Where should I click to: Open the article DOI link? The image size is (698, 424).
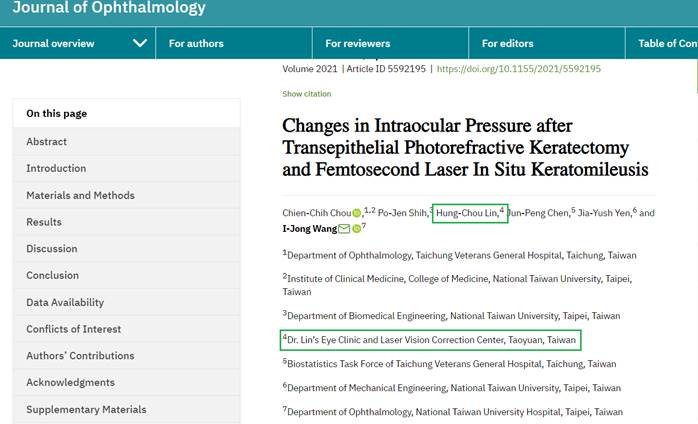click(519, 69)
